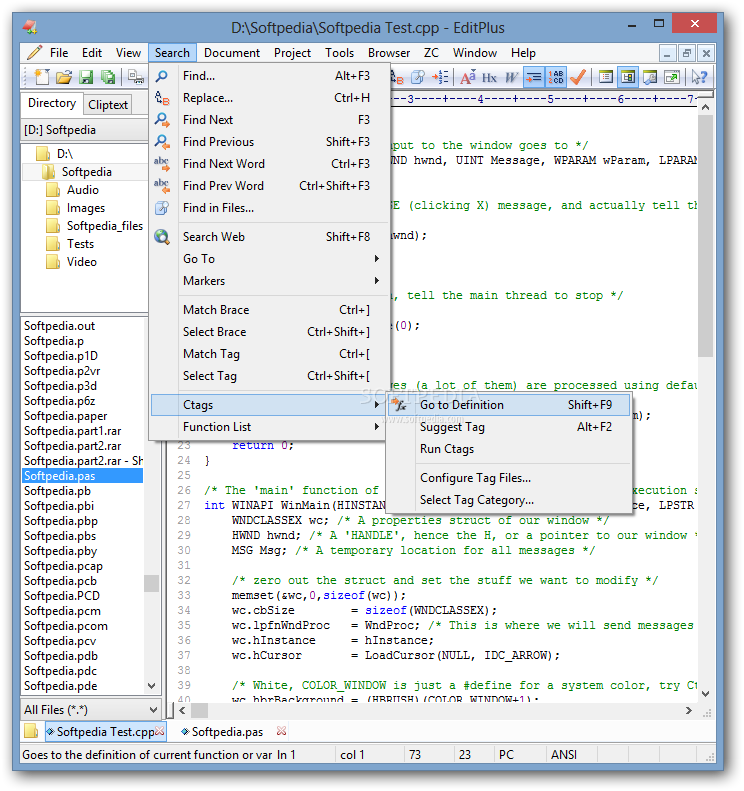Click the Preferences wrench window icon
The width and height of the screenshot is (744, 791).
pyautogui.click(x=650, y=77)
